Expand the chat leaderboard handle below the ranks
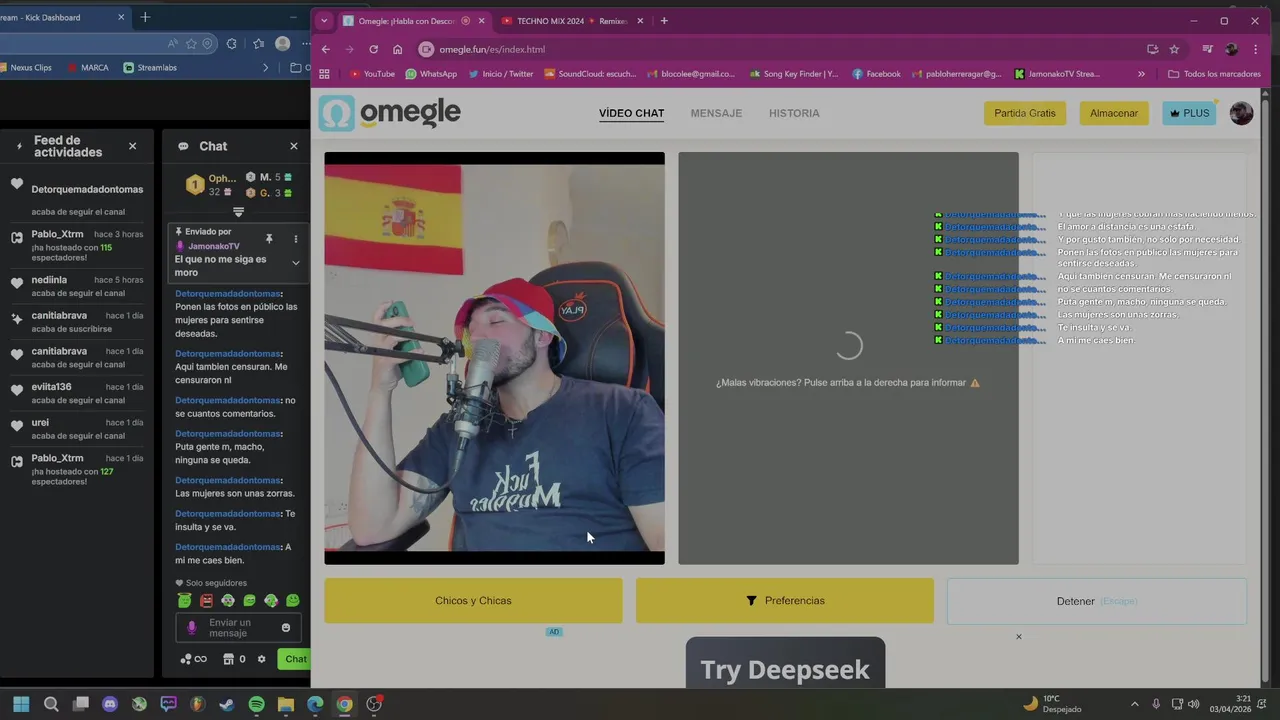This screenshot has width=1280, height=720. [x=238, y=211]
